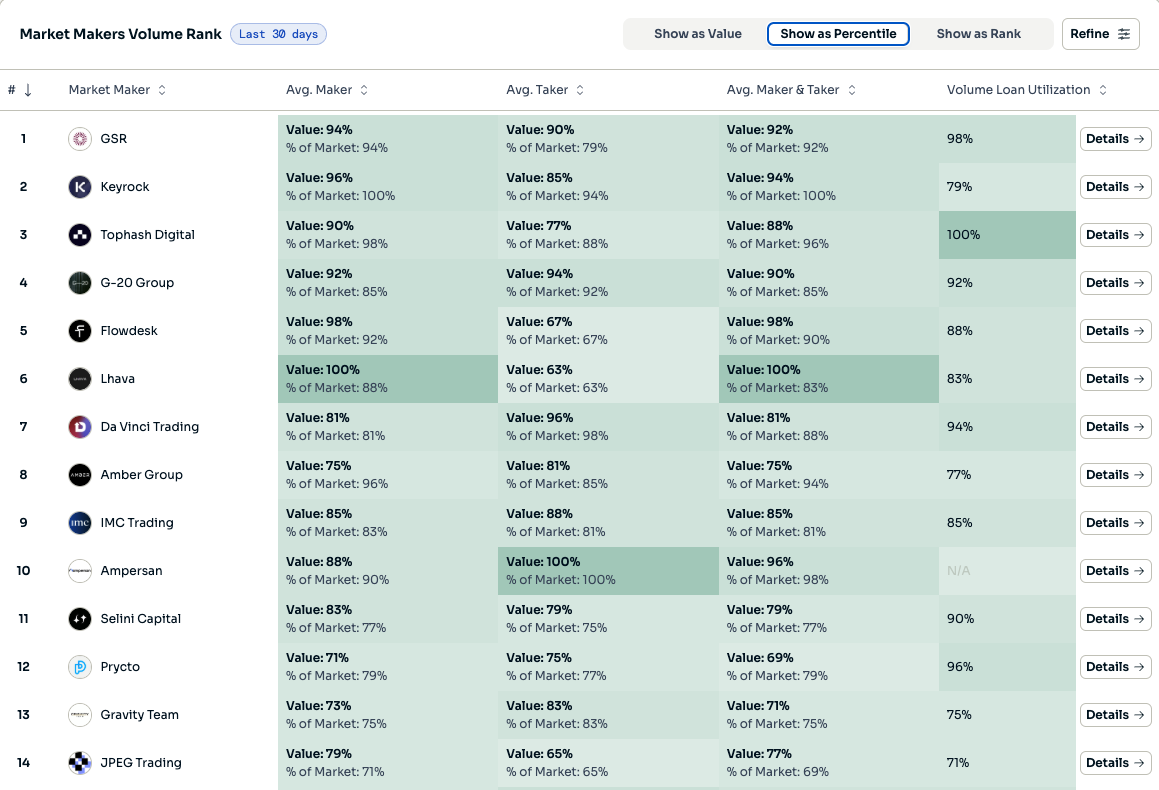Viewport: 1159px width, 790px height.
Task: Click Tophash Digital's 100% loan utilization cell
Action: (1007, 235)
